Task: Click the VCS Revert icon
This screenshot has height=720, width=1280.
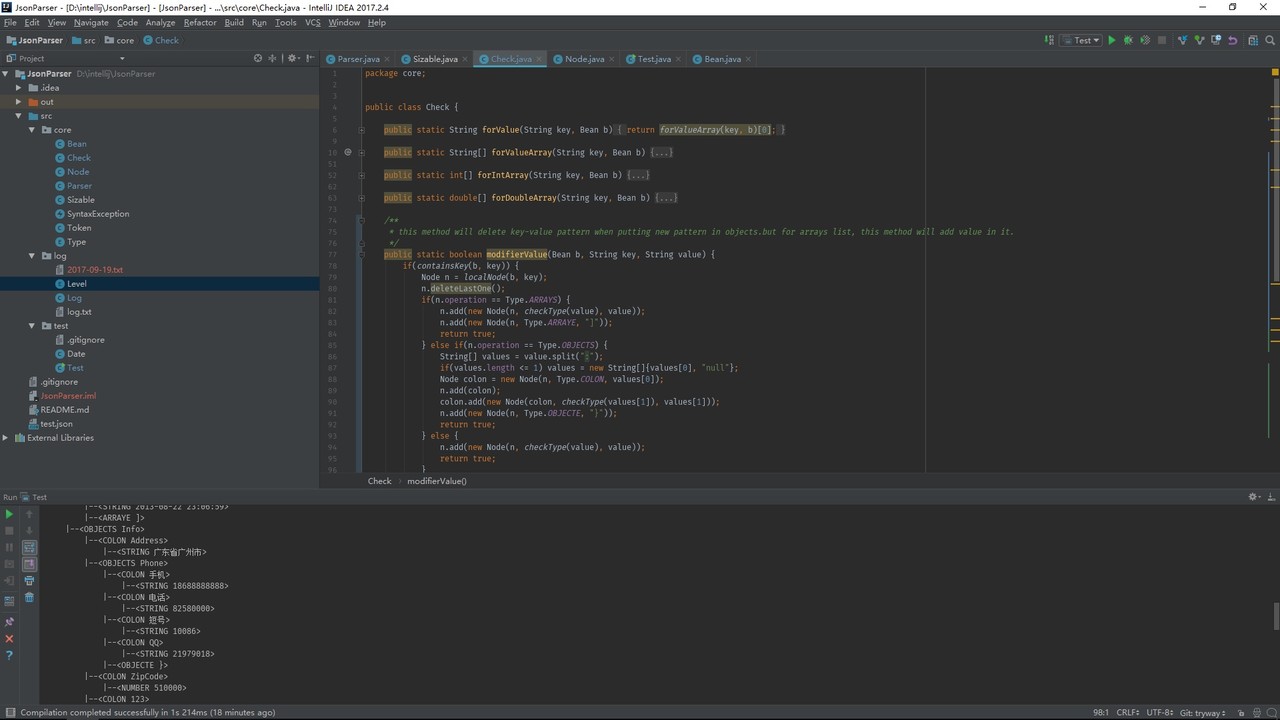Action: pyautogui.click(x=1232, y=40)
